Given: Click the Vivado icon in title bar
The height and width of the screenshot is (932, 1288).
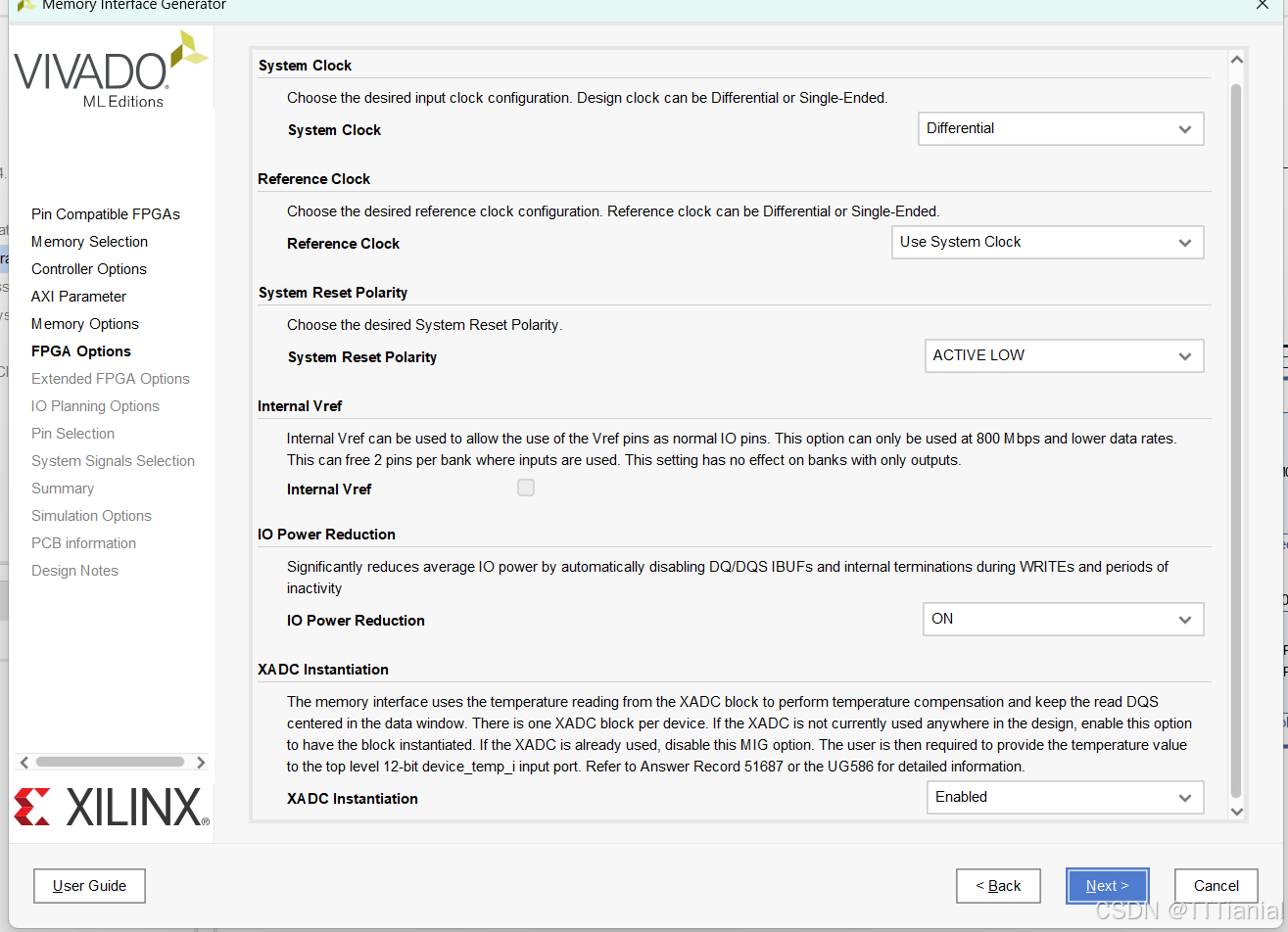Looking at the screenshot, I should [x=27, y=5].
